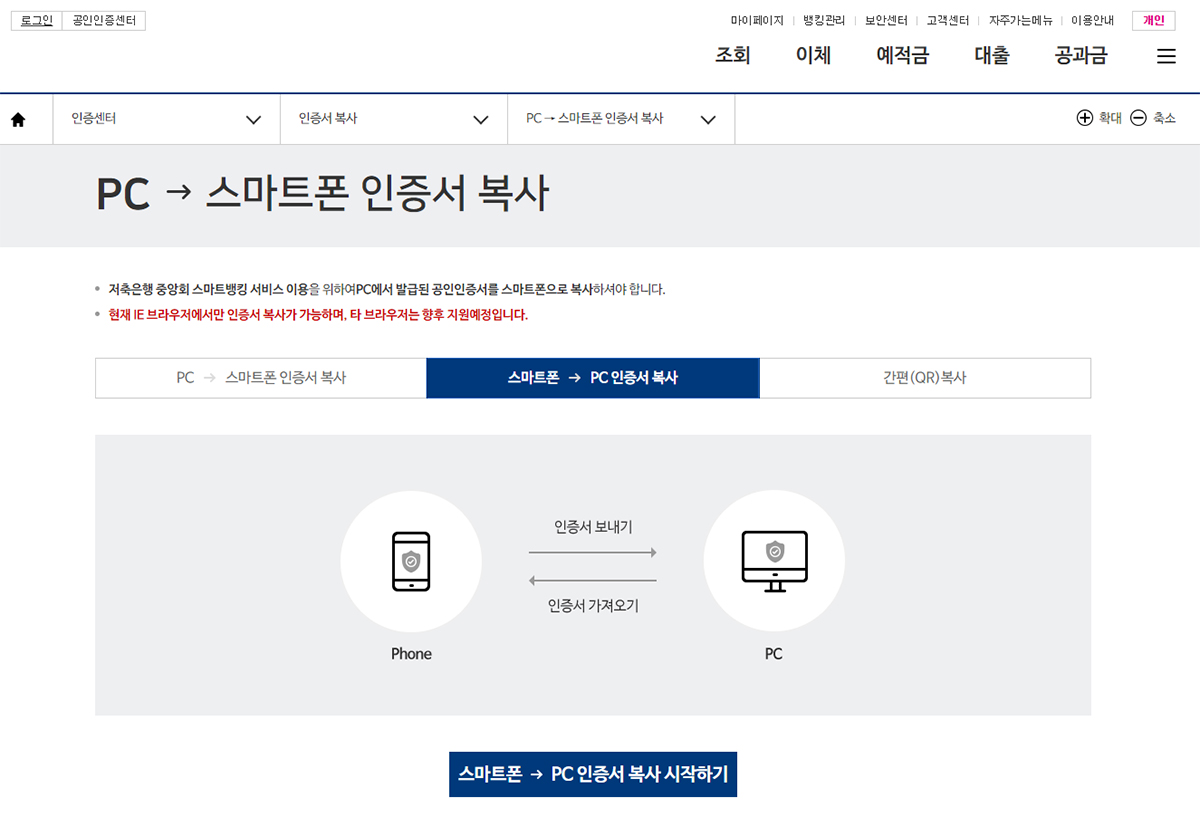
Task: Click the 로그인 button
Action: click(35, 20)
